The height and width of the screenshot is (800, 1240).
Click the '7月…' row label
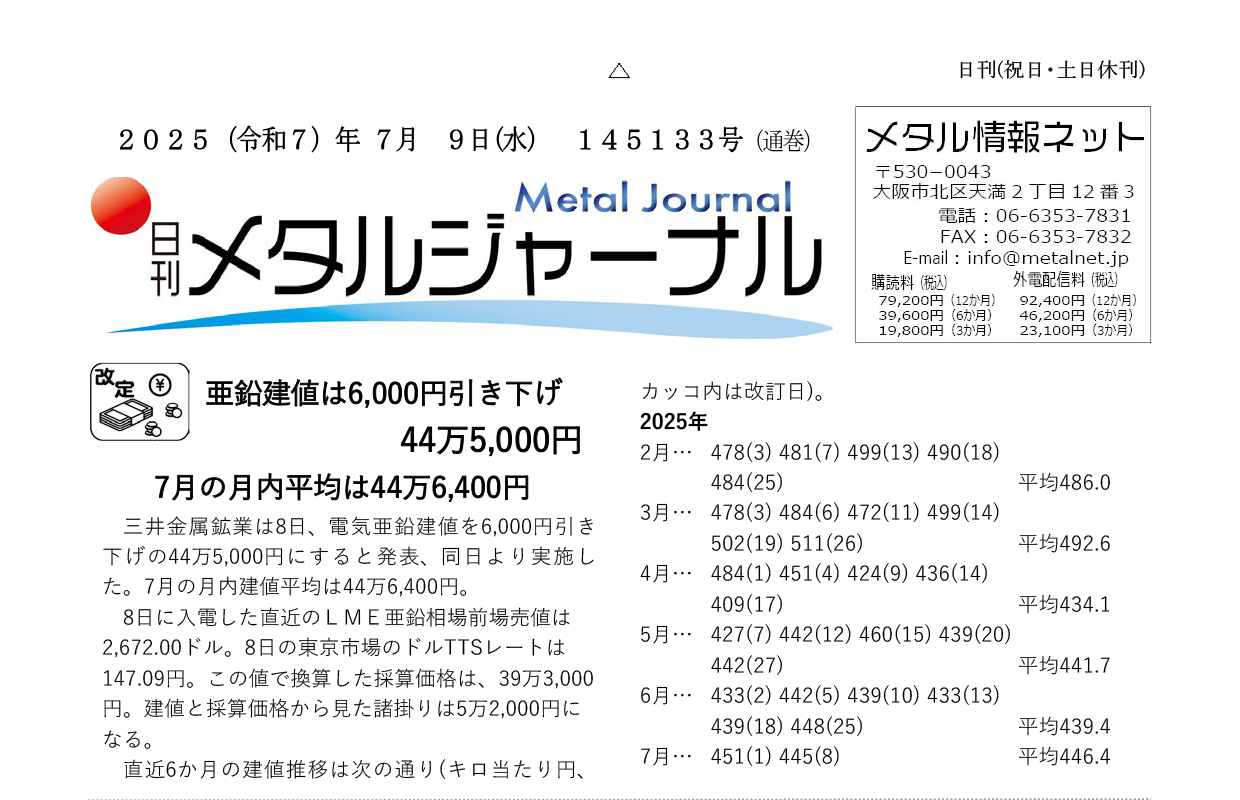pyautogui.click(x=666, y=757)
